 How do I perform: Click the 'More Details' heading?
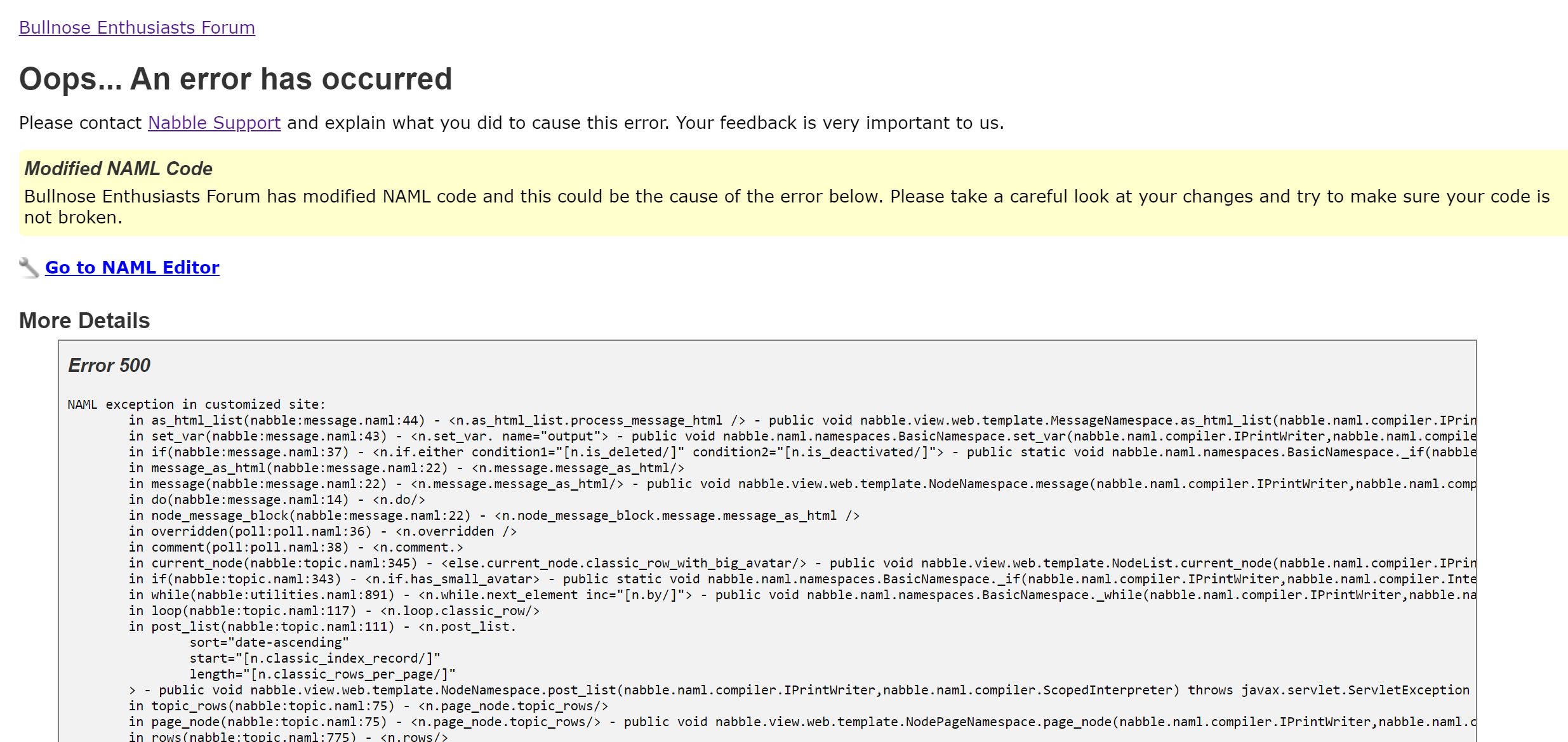pyautogui.click(x=84, y=321)
